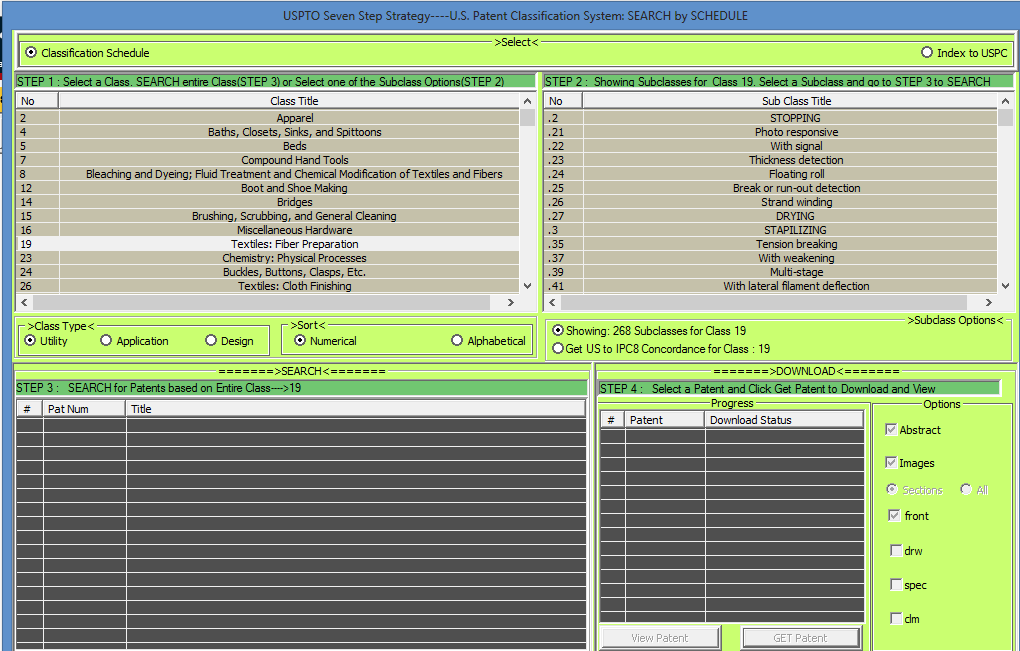Select class Boot and Shoe Making
The image size is (1020, 651).
[x=268, y=188]
